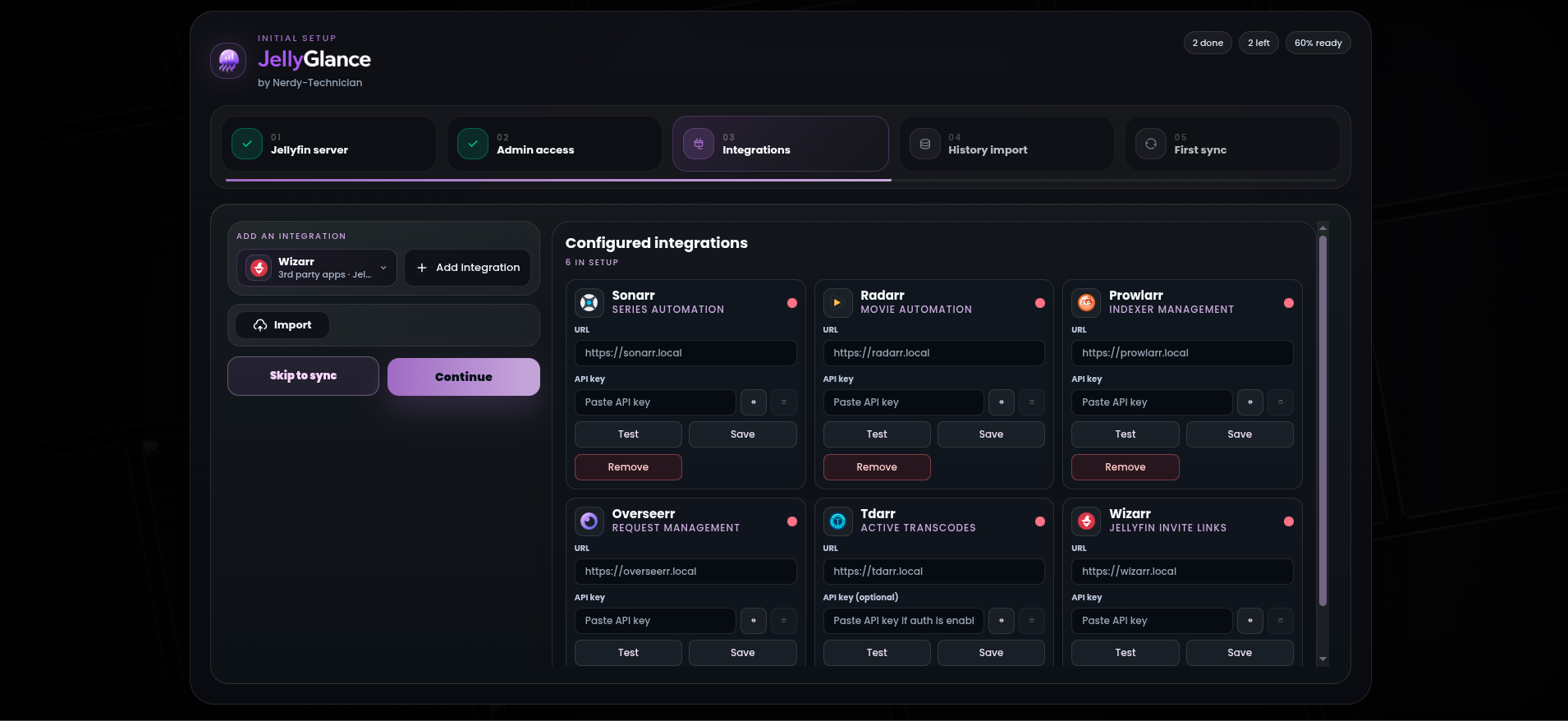Click the scrollbar down arrow
The height and width of the screenshot is (721, 1568).
point(1323,659)
